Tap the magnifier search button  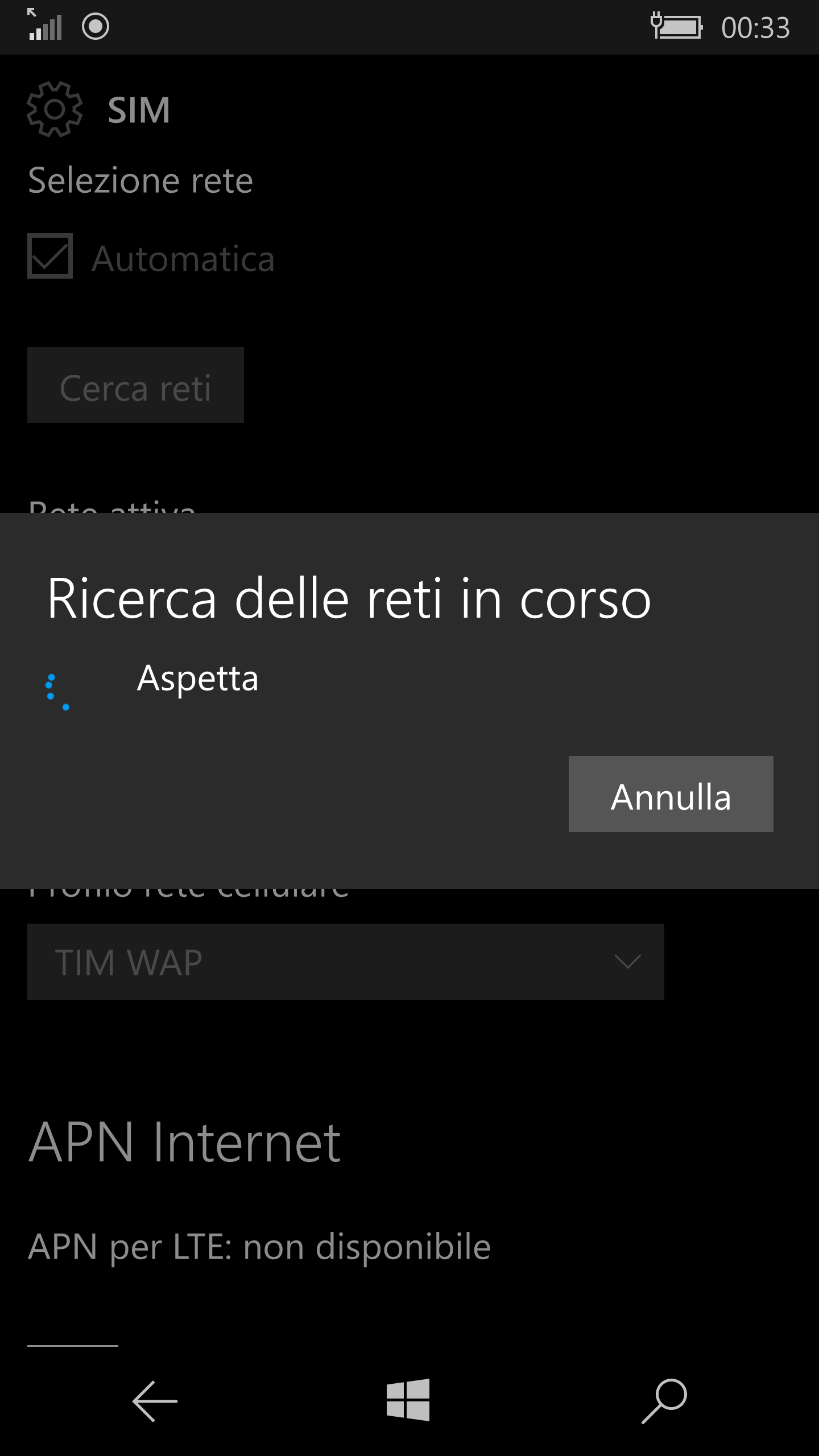click(x=664, y=1401)
